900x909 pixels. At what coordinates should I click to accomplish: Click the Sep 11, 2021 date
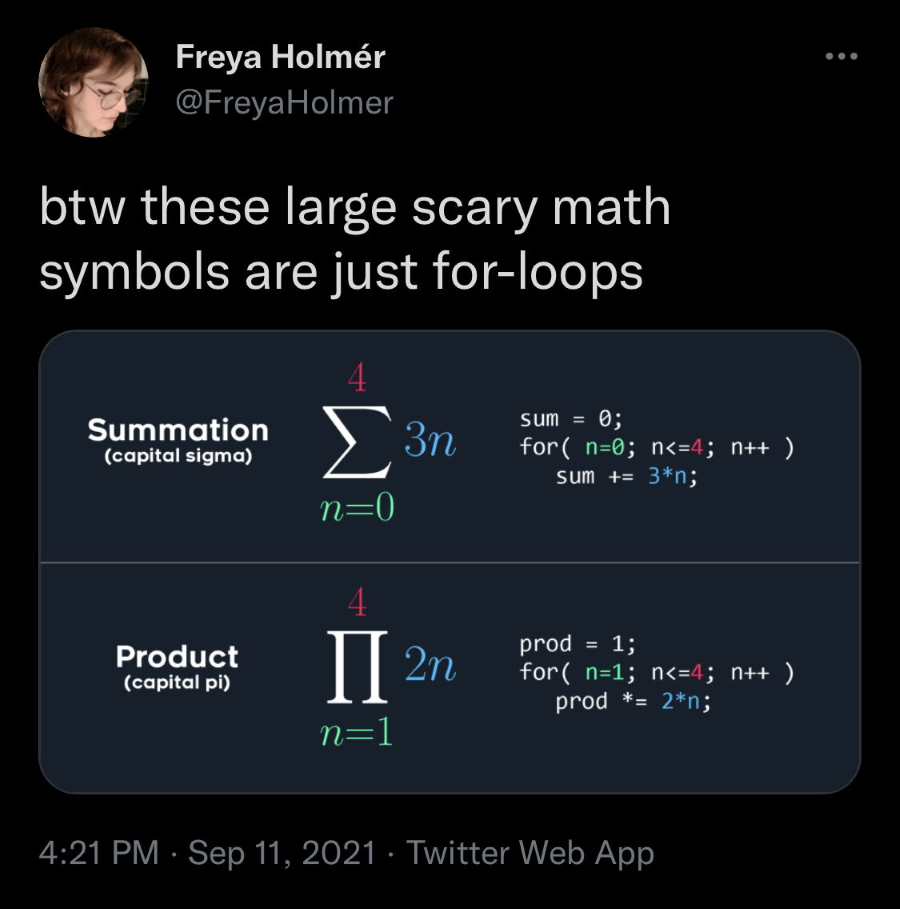click(x=282, y=853)
